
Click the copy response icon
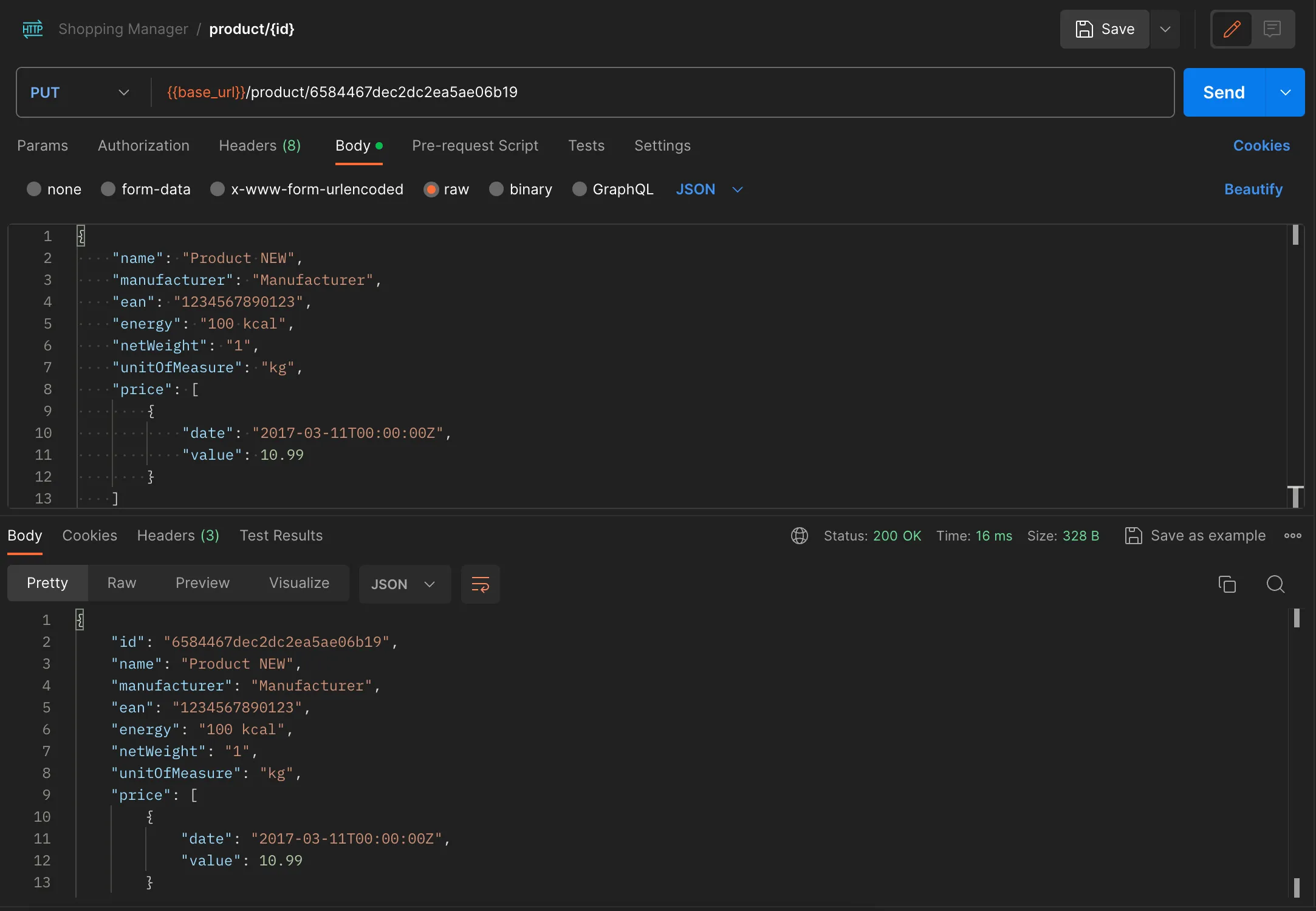click(1227, 584)
